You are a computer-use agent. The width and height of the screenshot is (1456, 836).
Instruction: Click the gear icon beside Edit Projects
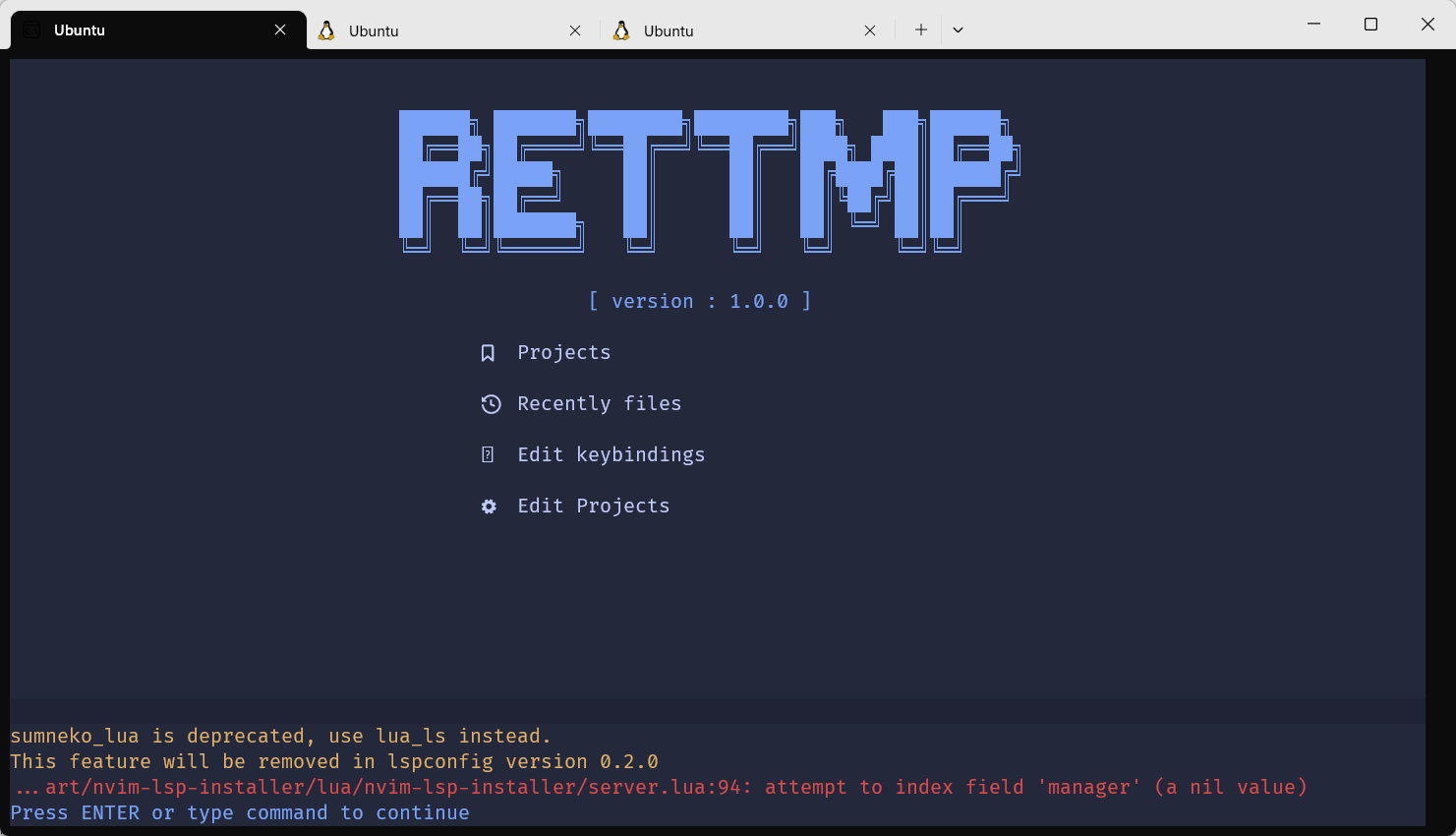(489, 506)
